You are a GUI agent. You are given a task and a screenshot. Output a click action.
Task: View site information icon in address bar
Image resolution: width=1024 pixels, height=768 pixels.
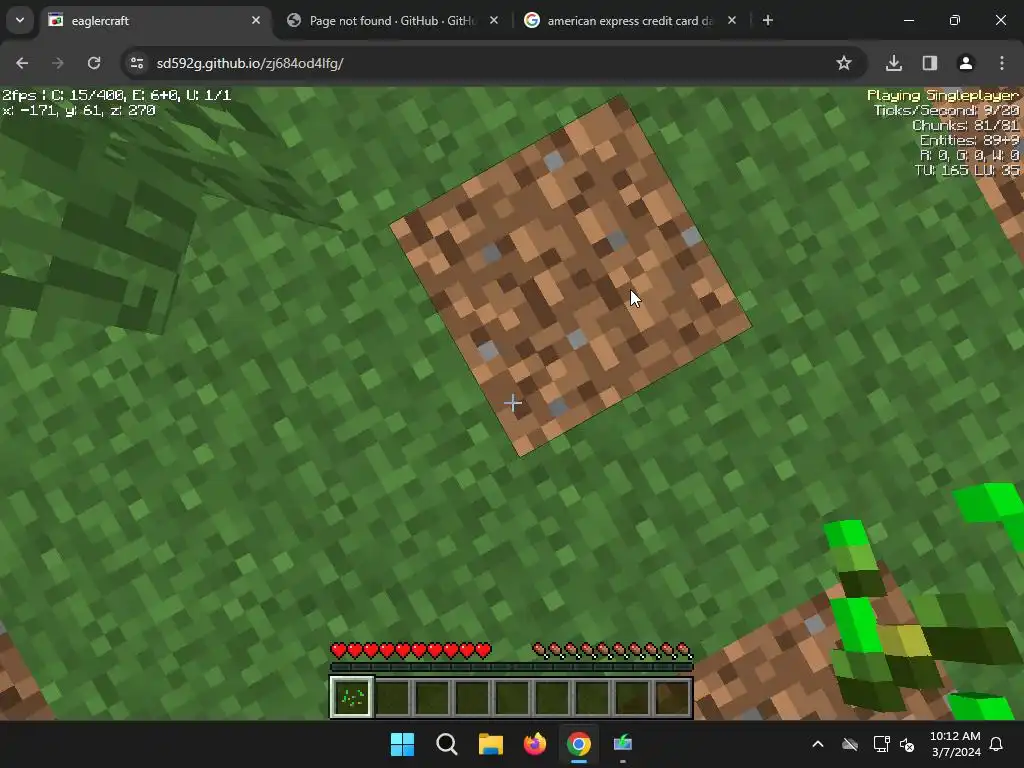pos(136,63)
